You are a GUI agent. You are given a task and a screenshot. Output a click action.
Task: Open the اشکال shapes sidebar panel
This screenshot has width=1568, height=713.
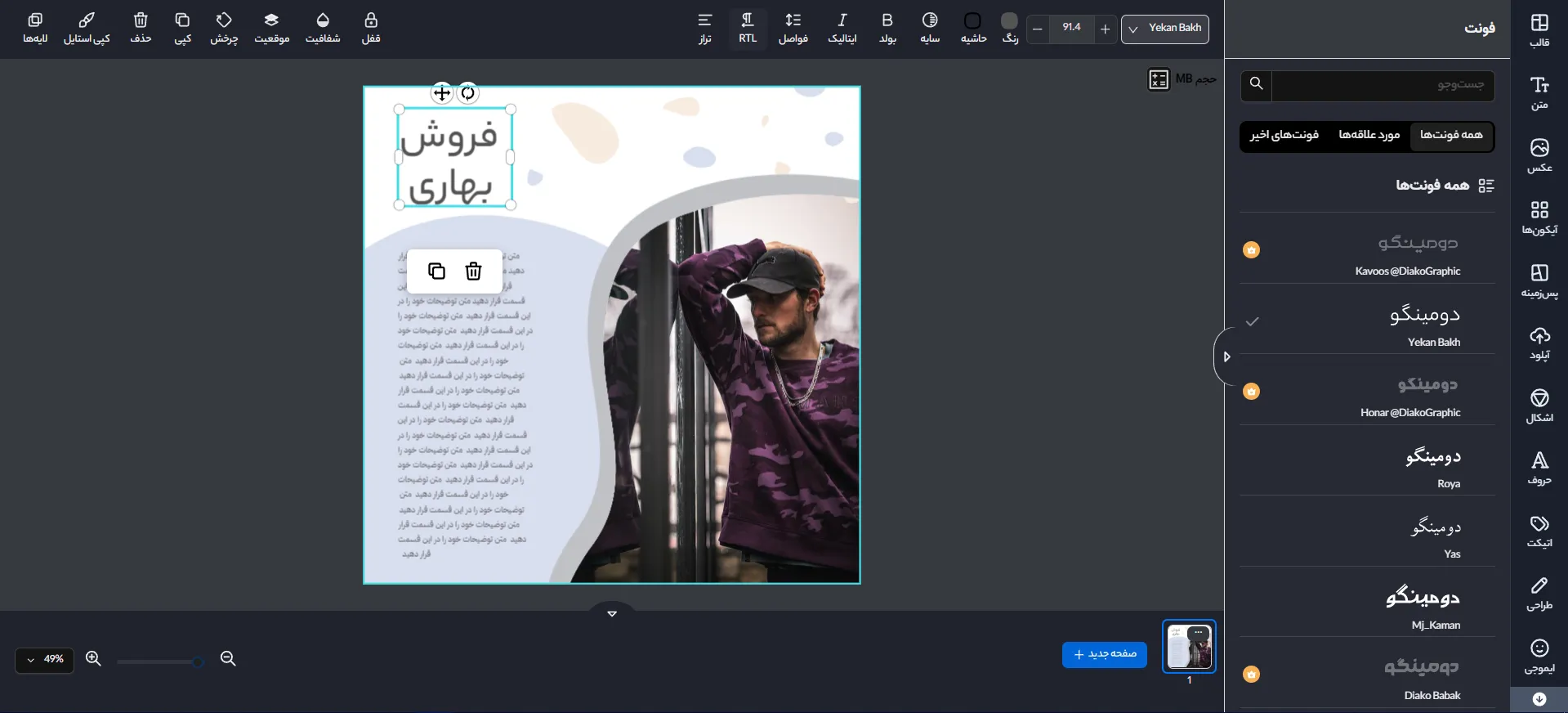pos(1539,406)
